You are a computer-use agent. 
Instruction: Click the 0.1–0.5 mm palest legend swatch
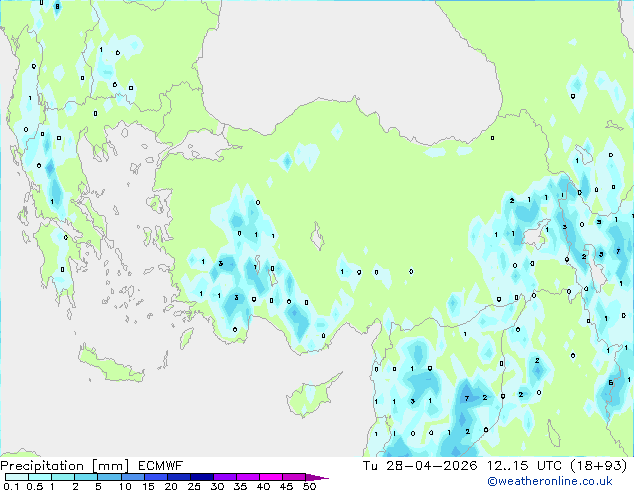(x=17, y=477)
